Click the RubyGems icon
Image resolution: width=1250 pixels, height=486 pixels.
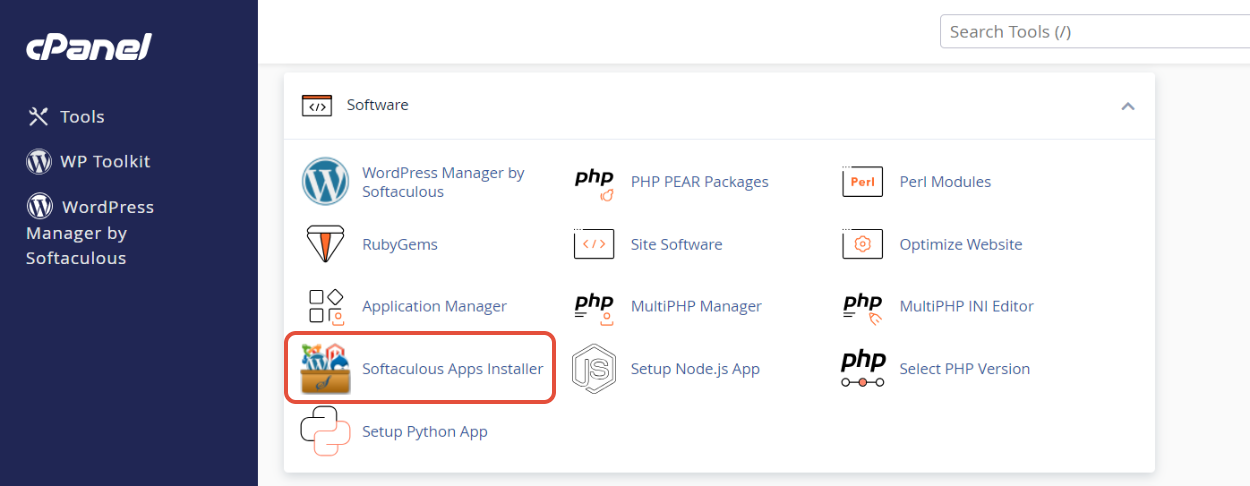(x=325, y=244)
